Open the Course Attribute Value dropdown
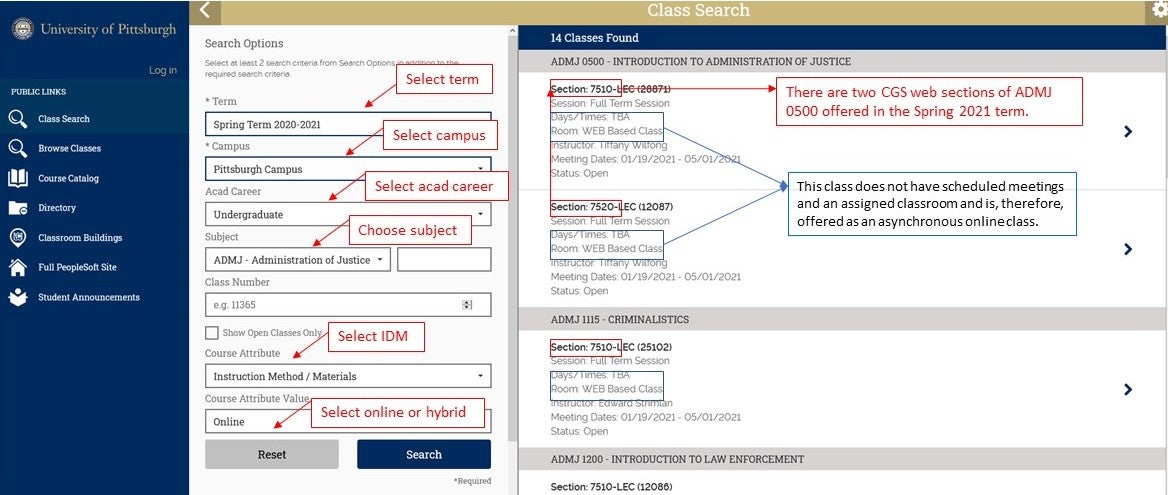The width and height of the screenshot is (1168, 495). click(348, 421)
